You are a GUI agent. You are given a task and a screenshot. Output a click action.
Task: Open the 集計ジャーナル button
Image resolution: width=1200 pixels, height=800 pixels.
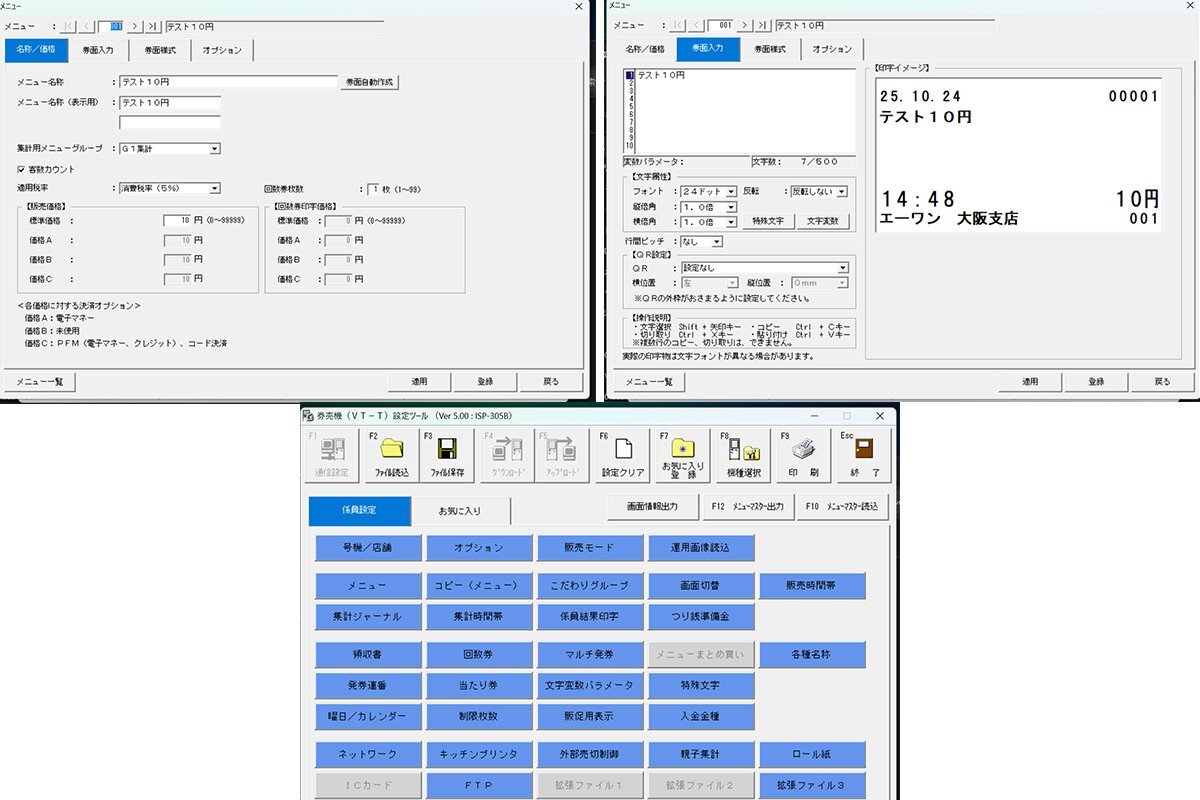(x=367, y=617)
